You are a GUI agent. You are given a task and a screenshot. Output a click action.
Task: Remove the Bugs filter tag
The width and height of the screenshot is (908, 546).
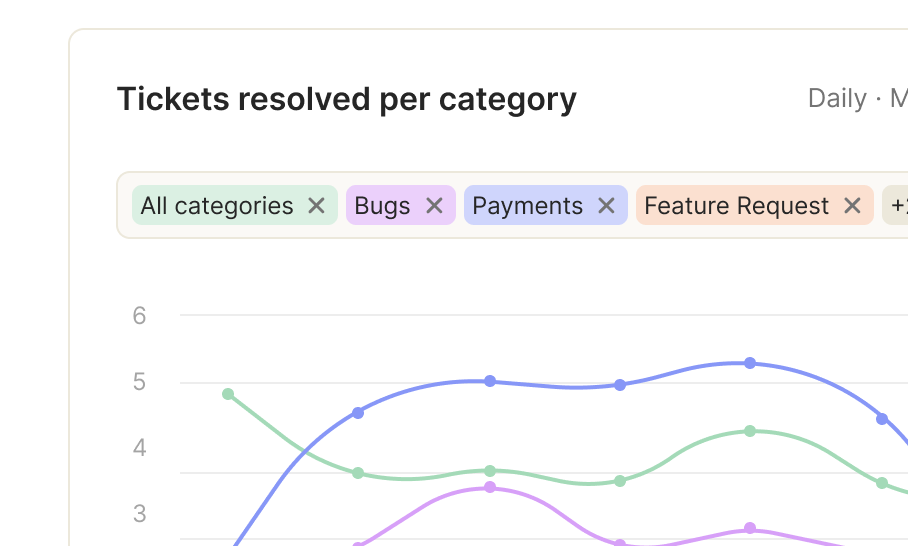[434, 206]
